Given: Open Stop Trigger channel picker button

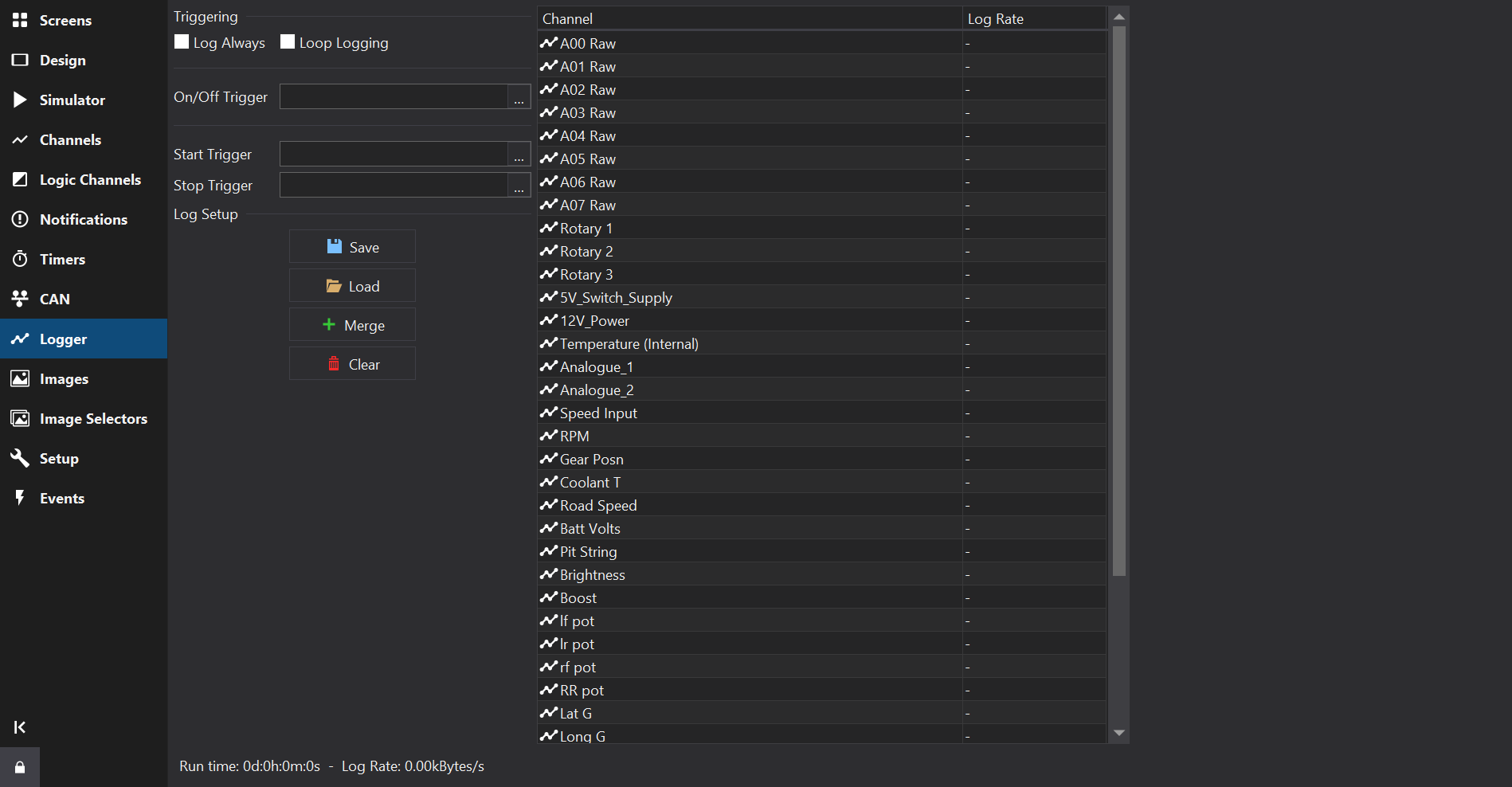Looking at the screenshot, I should (519, 186).
